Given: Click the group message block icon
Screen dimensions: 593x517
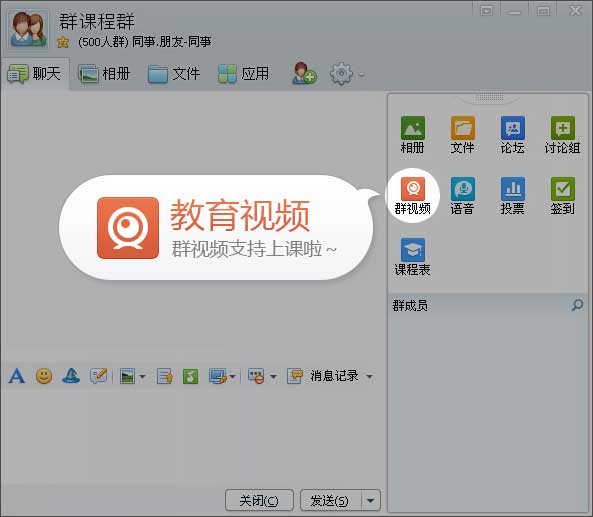Looking at the screenshot, I should (256, 376).
